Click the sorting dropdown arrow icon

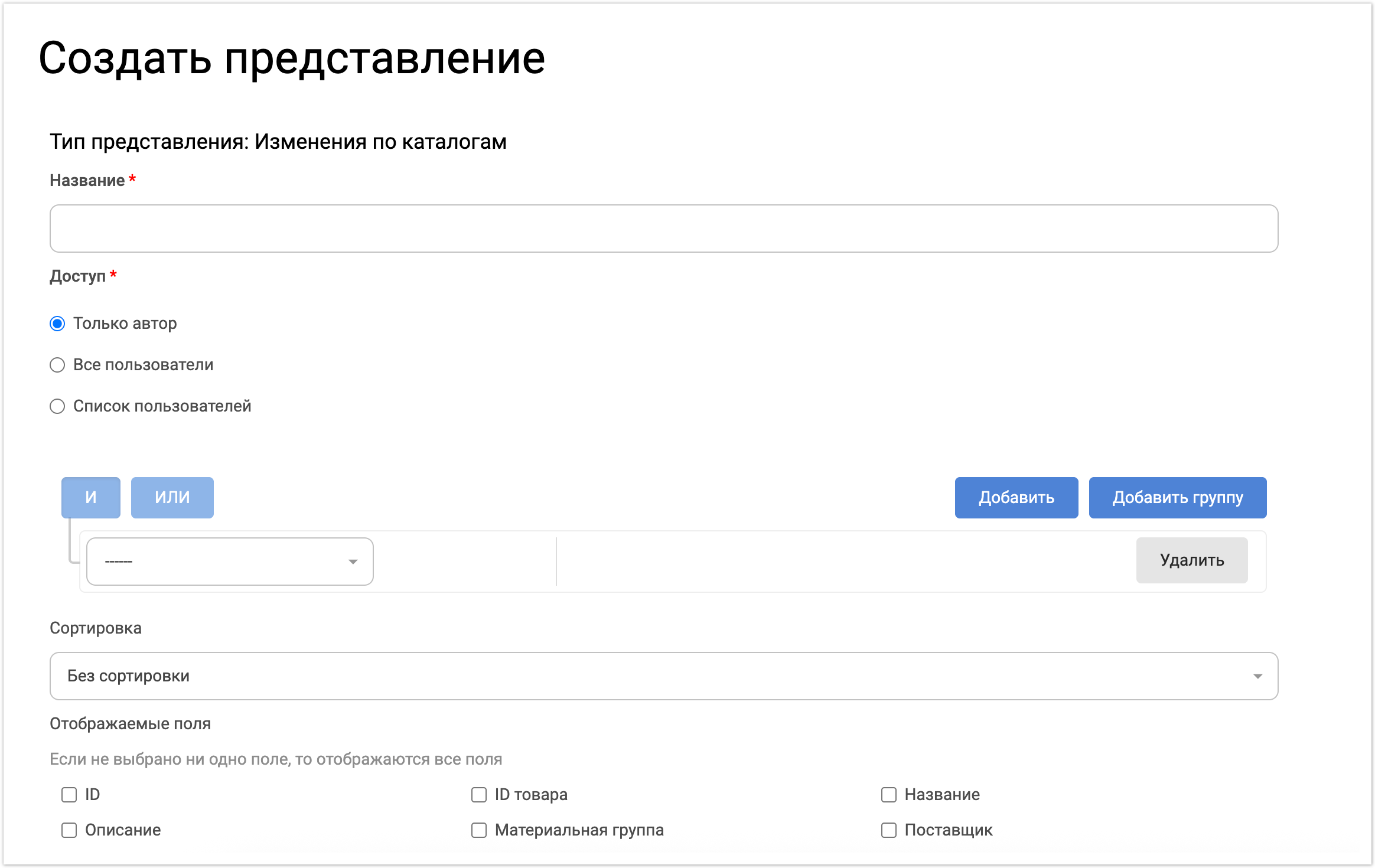point(1257,676)
